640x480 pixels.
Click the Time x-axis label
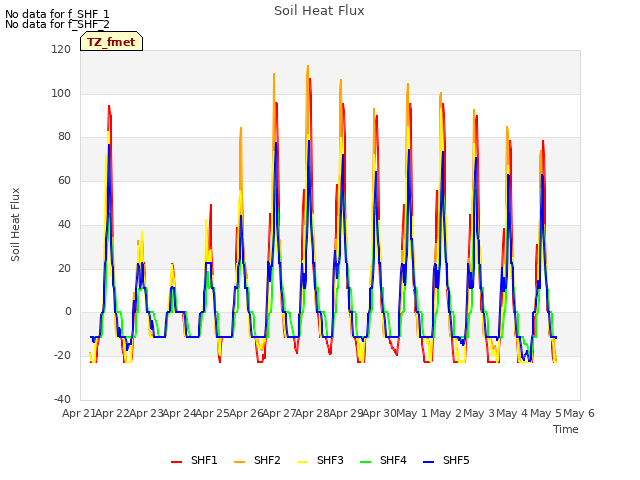(566, 429)
